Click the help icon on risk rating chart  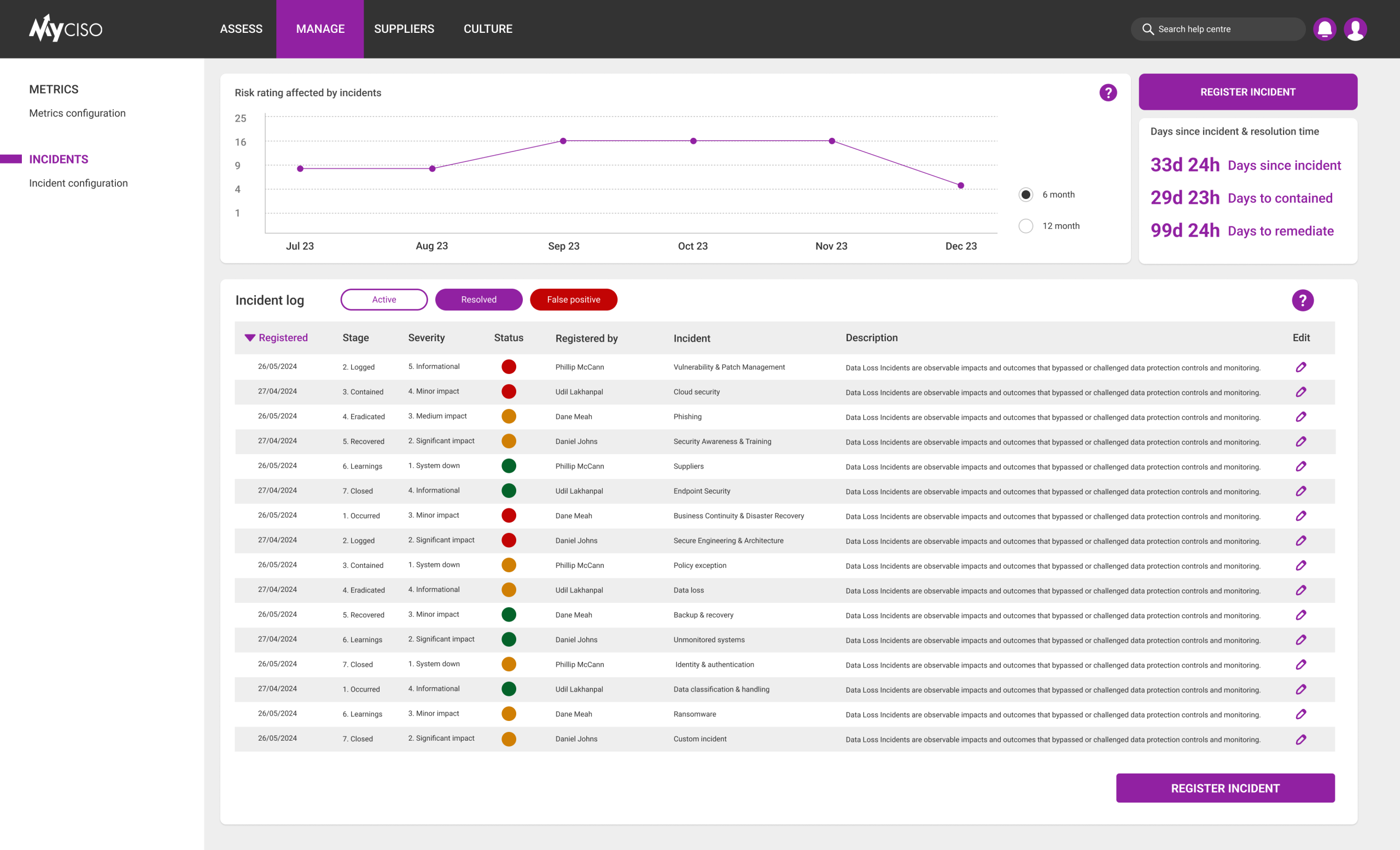point(1107,92)
